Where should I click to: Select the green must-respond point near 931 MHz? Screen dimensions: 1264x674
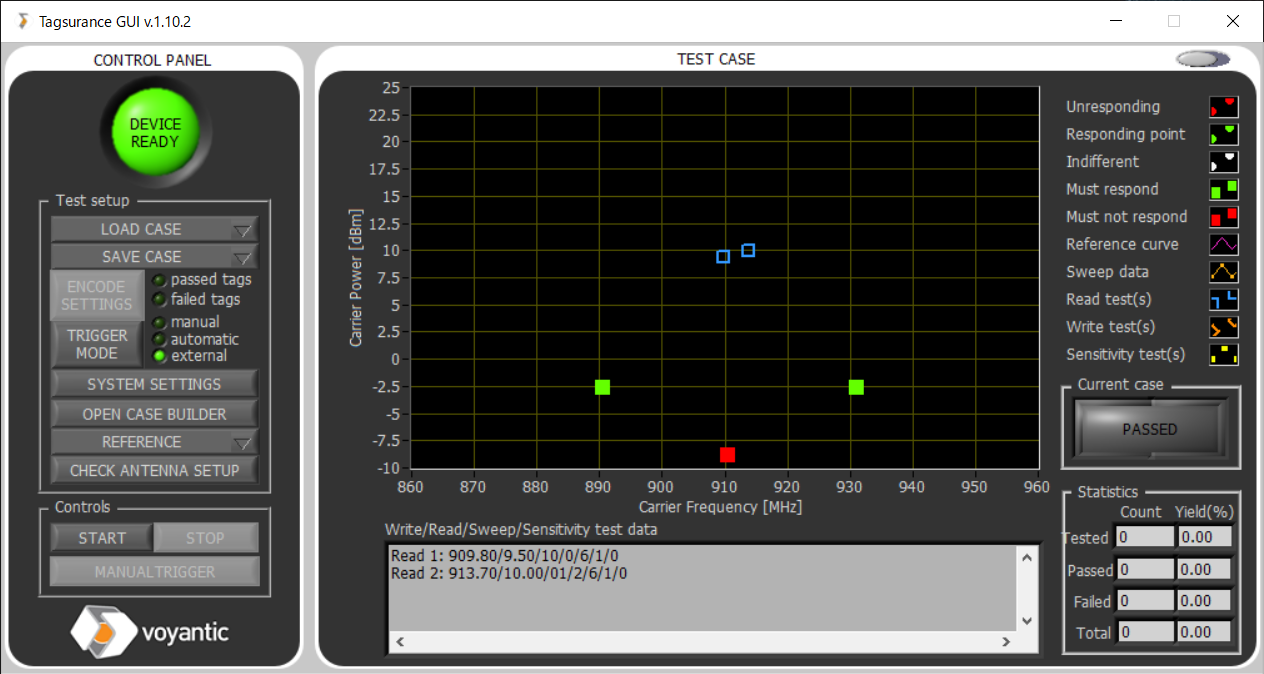856,387
